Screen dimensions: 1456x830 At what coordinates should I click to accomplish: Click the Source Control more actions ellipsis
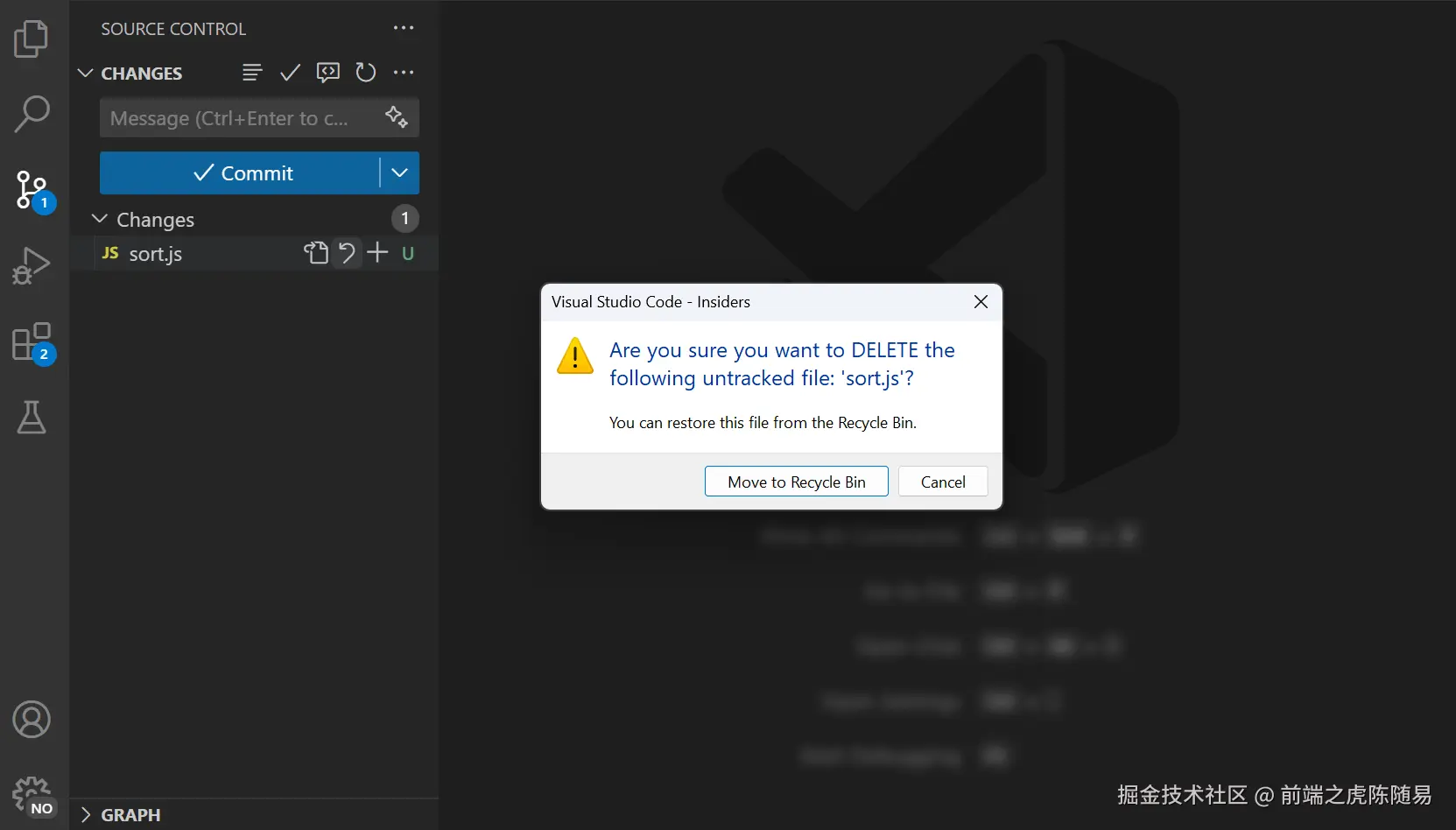(404, 28)
